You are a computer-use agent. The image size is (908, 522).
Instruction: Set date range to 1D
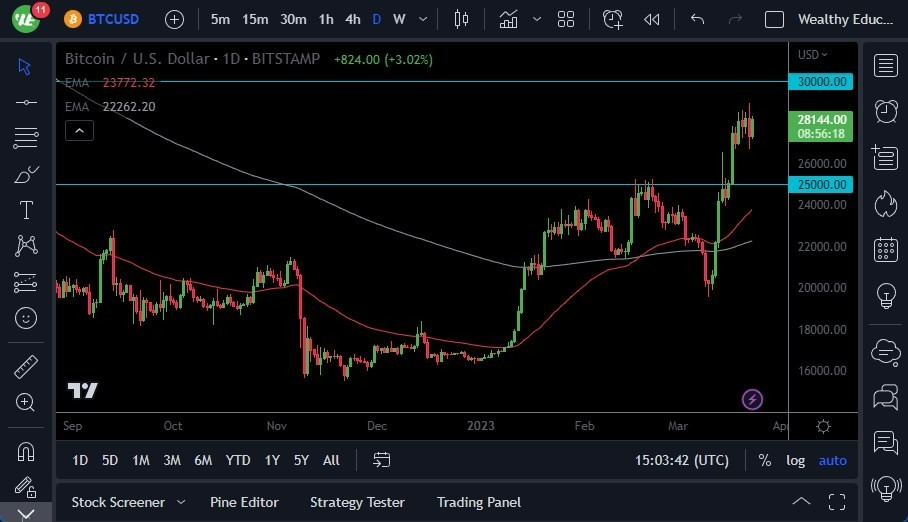coord(80,461)
